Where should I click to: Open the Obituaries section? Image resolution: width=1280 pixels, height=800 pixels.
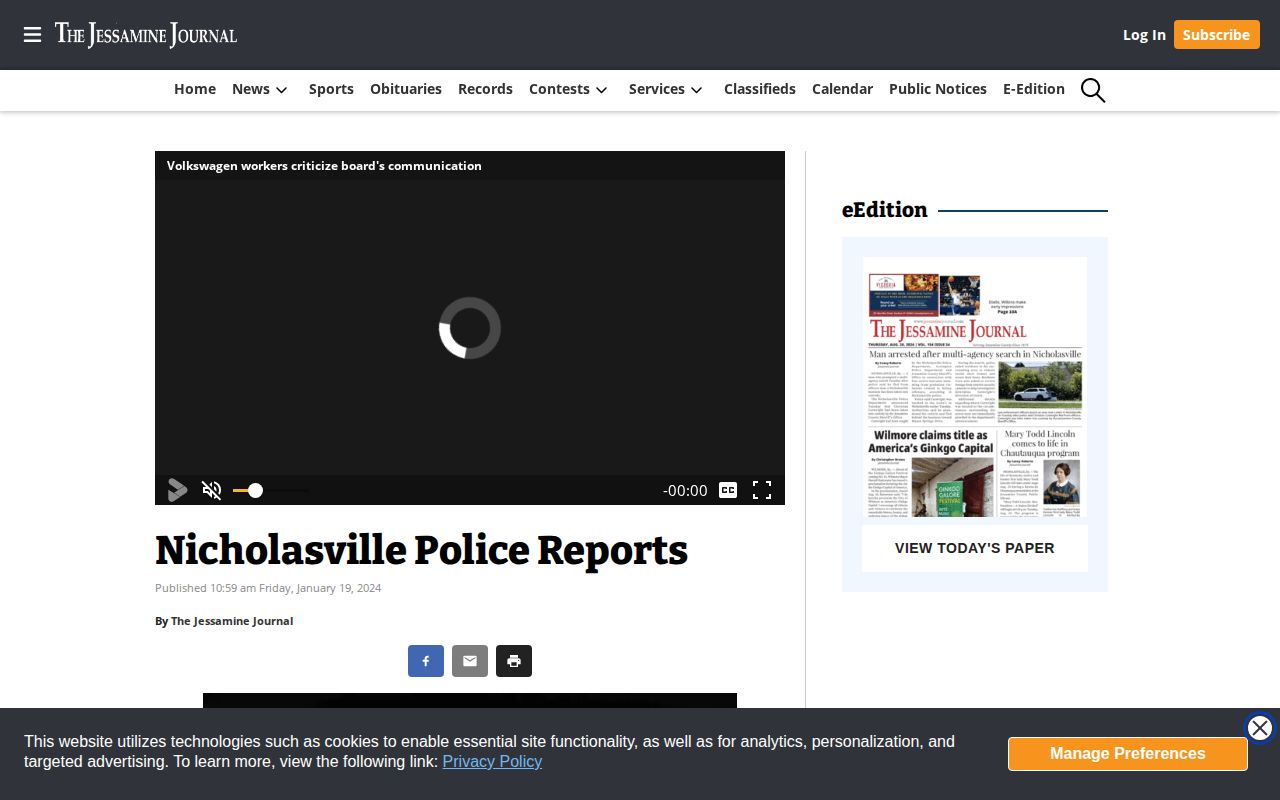tap(406, 89)
